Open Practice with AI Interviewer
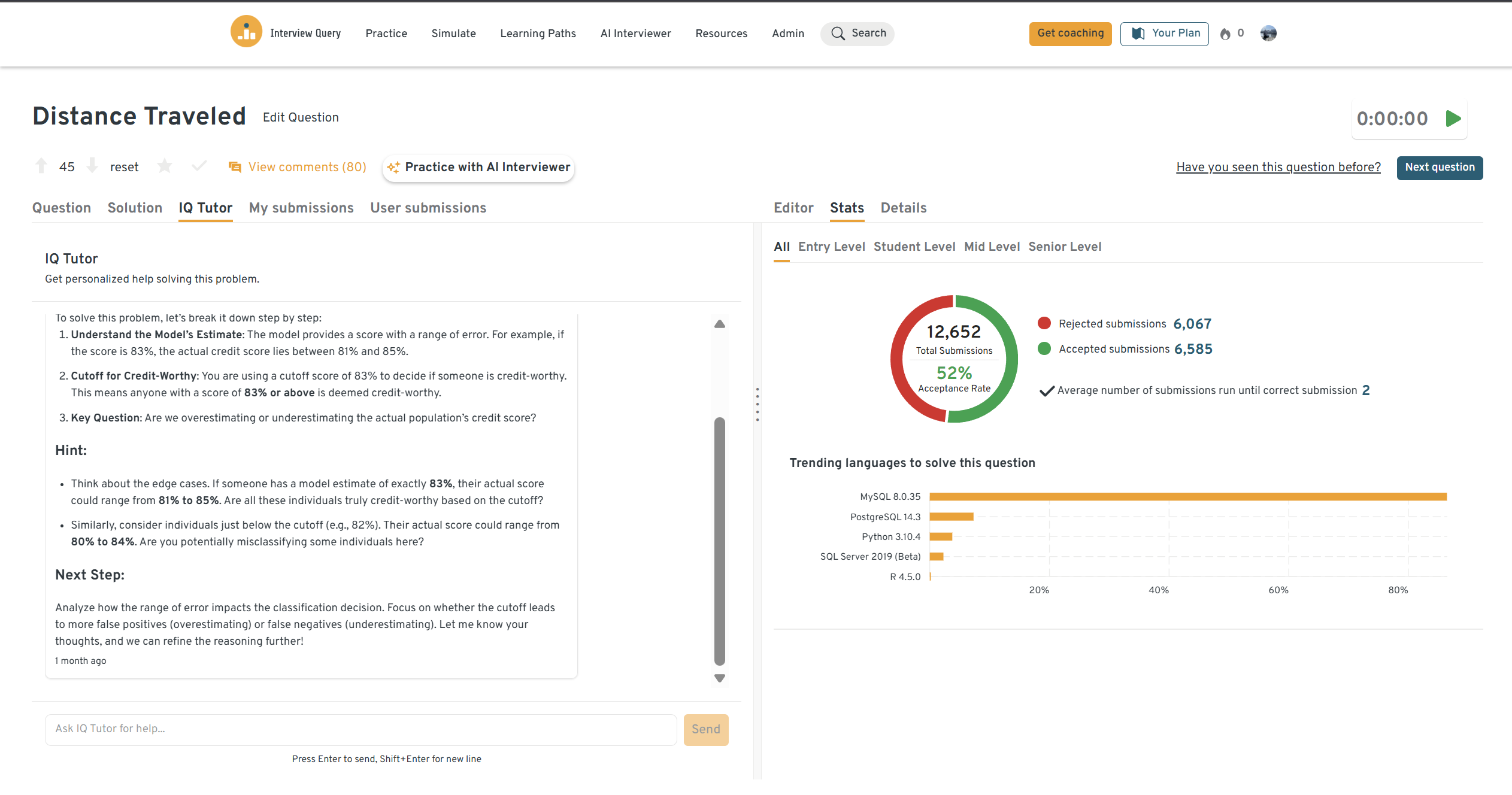 tap(478, 168)
